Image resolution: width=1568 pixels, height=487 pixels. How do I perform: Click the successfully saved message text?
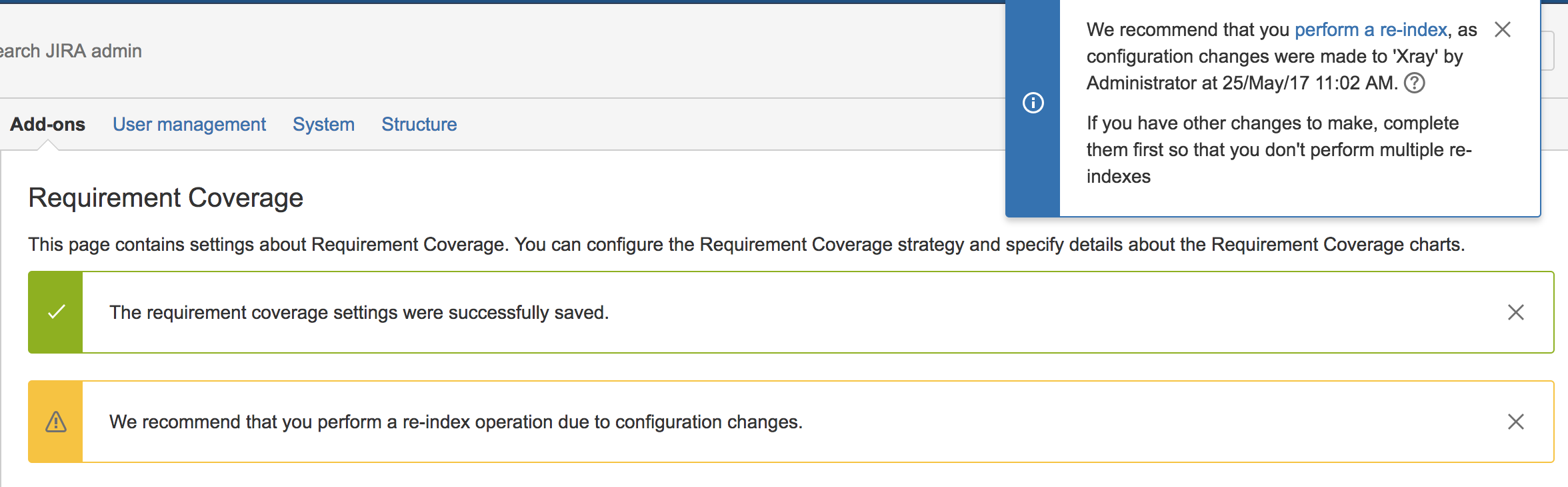coord(359,312)
